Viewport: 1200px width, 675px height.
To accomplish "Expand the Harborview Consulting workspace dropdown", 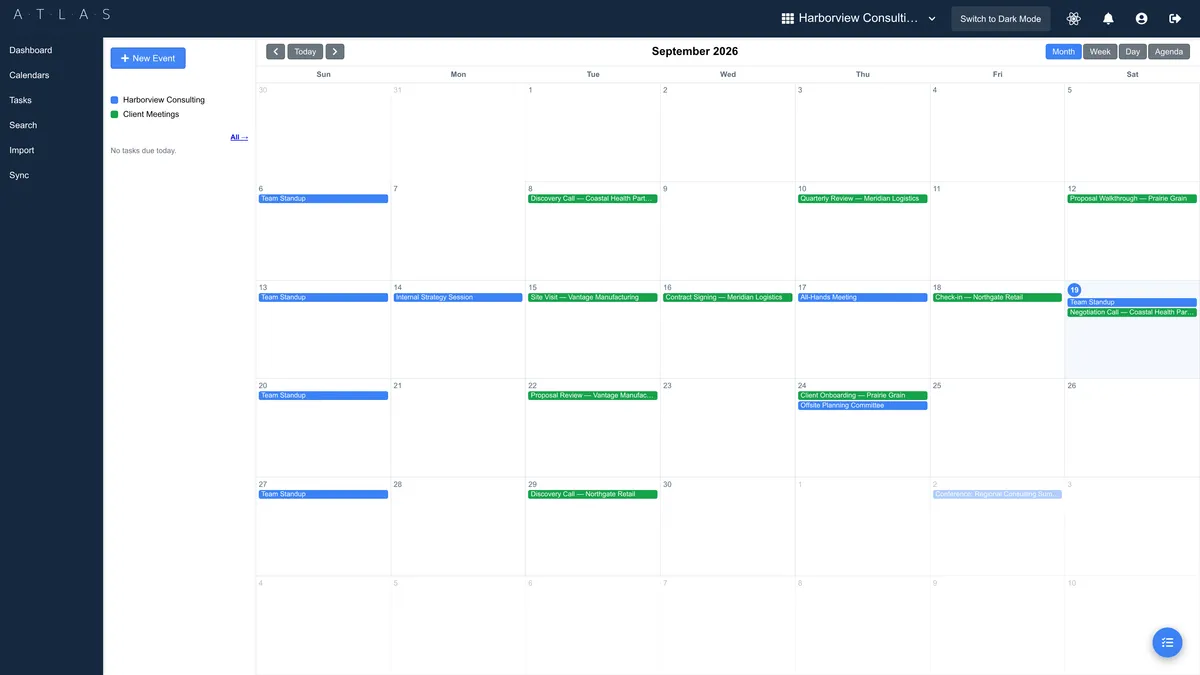I will tap(932, 19).
